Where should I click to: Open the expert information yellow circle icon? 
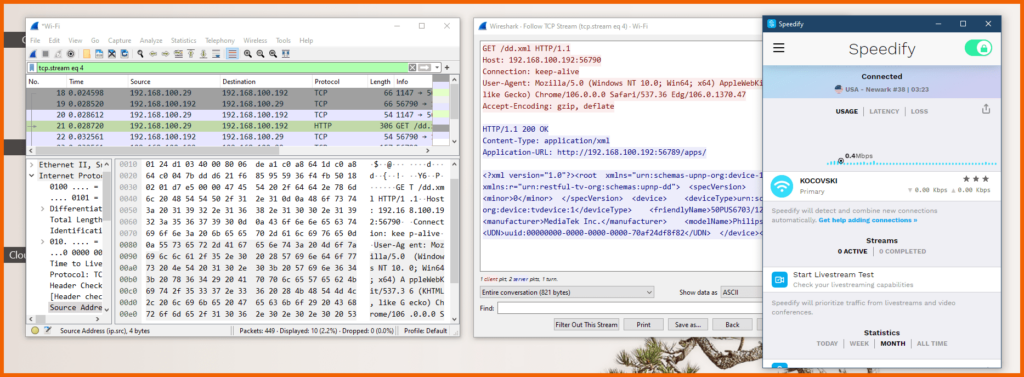click(35, 331)
